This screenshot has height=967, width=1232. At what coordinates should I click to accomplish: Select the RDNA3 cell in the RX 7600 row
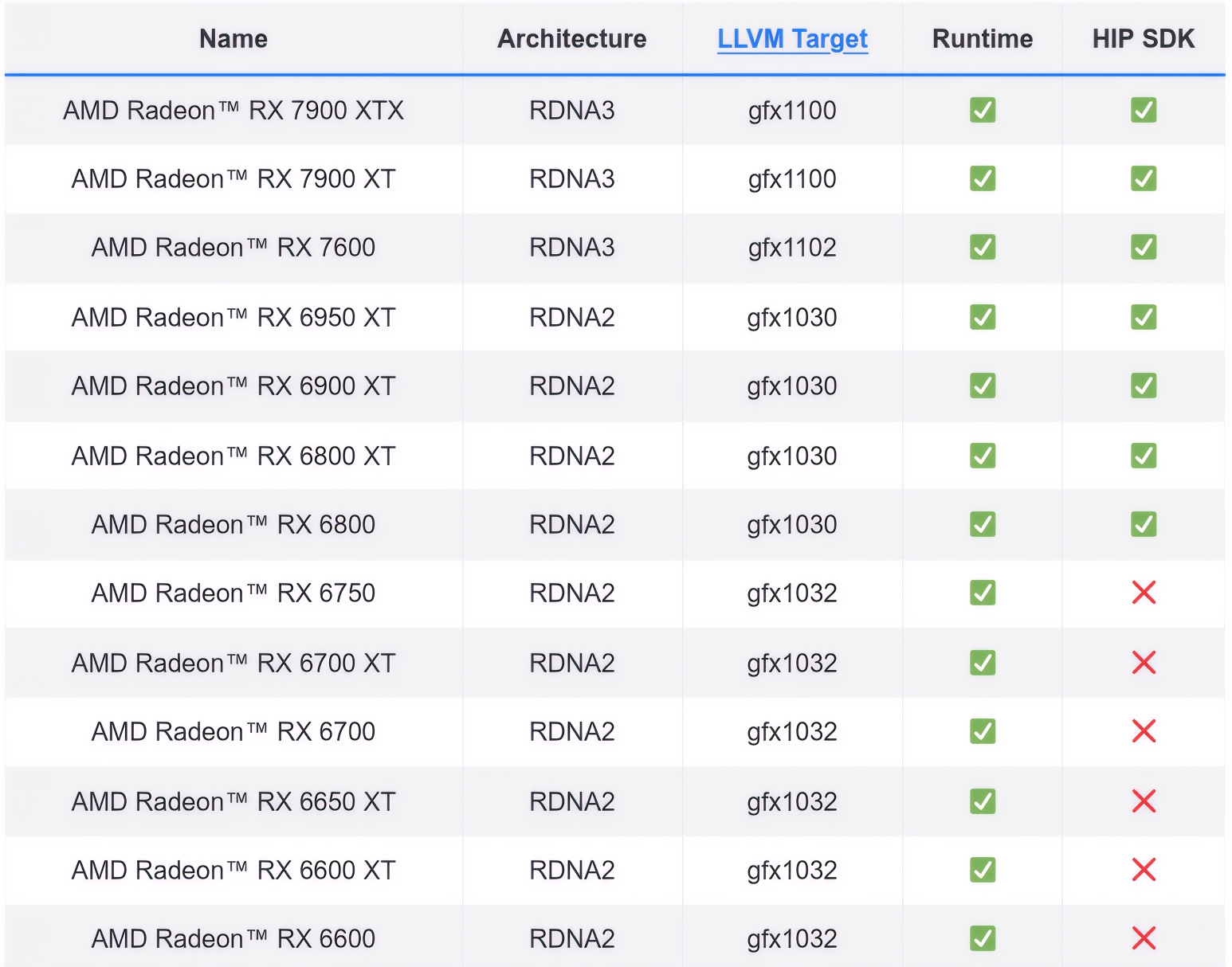click(572, 247)
